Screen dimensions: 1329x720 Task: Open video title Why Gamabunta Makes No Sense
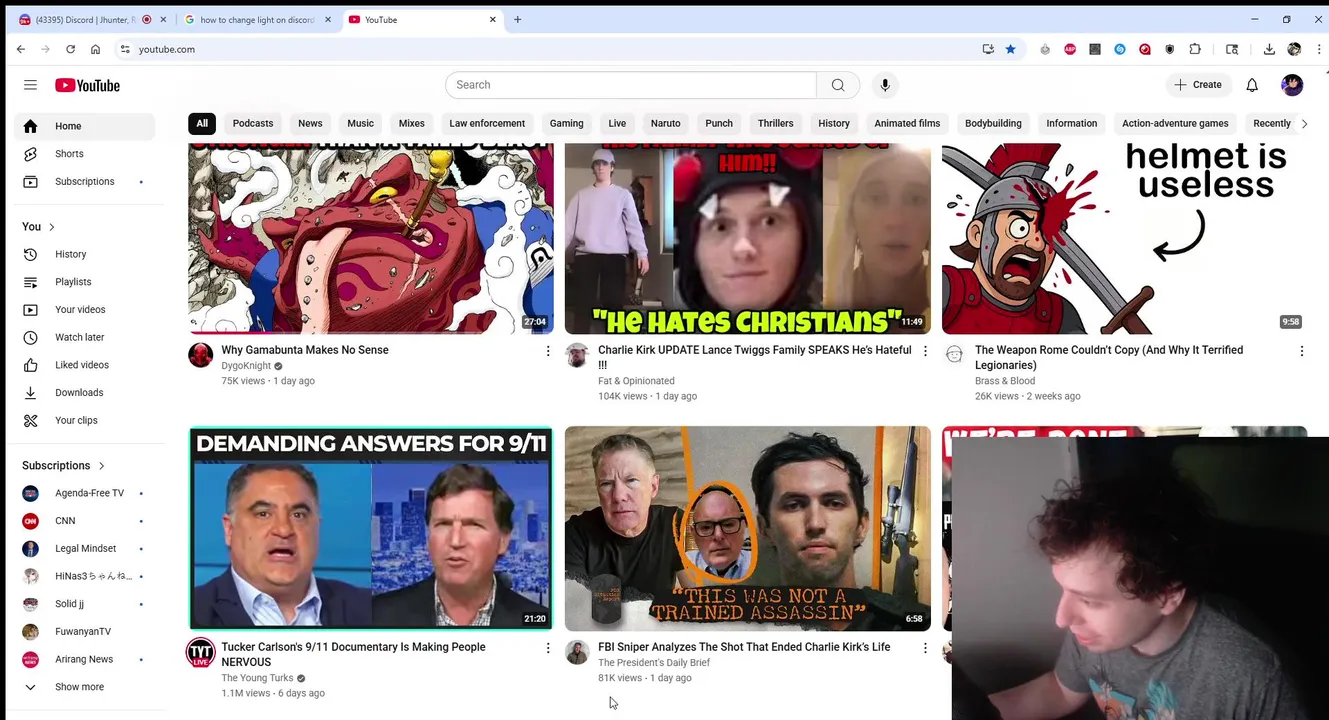tap(305, 350)
